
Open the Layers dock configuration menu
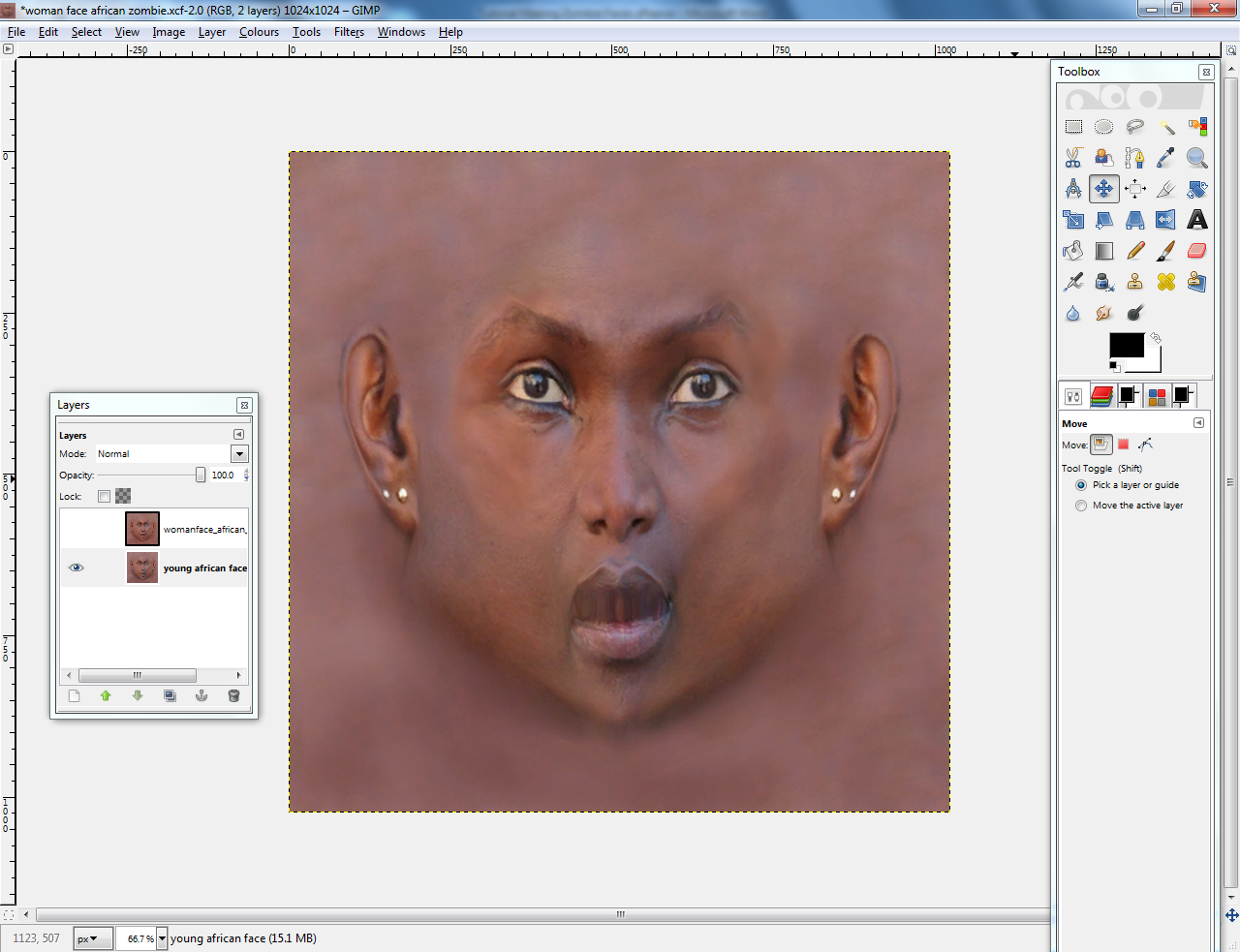(238, 435)
